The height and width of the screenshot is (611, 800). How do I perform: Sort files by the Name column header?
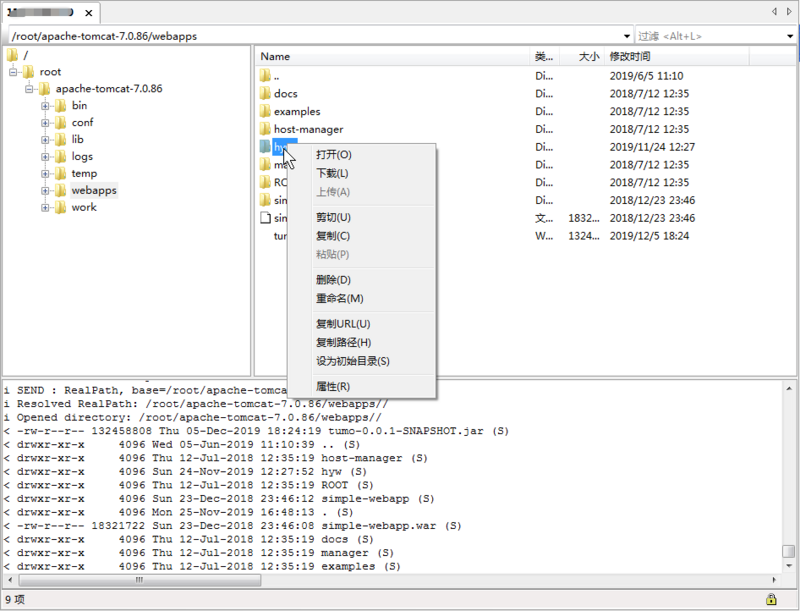[x=392, y=57]
